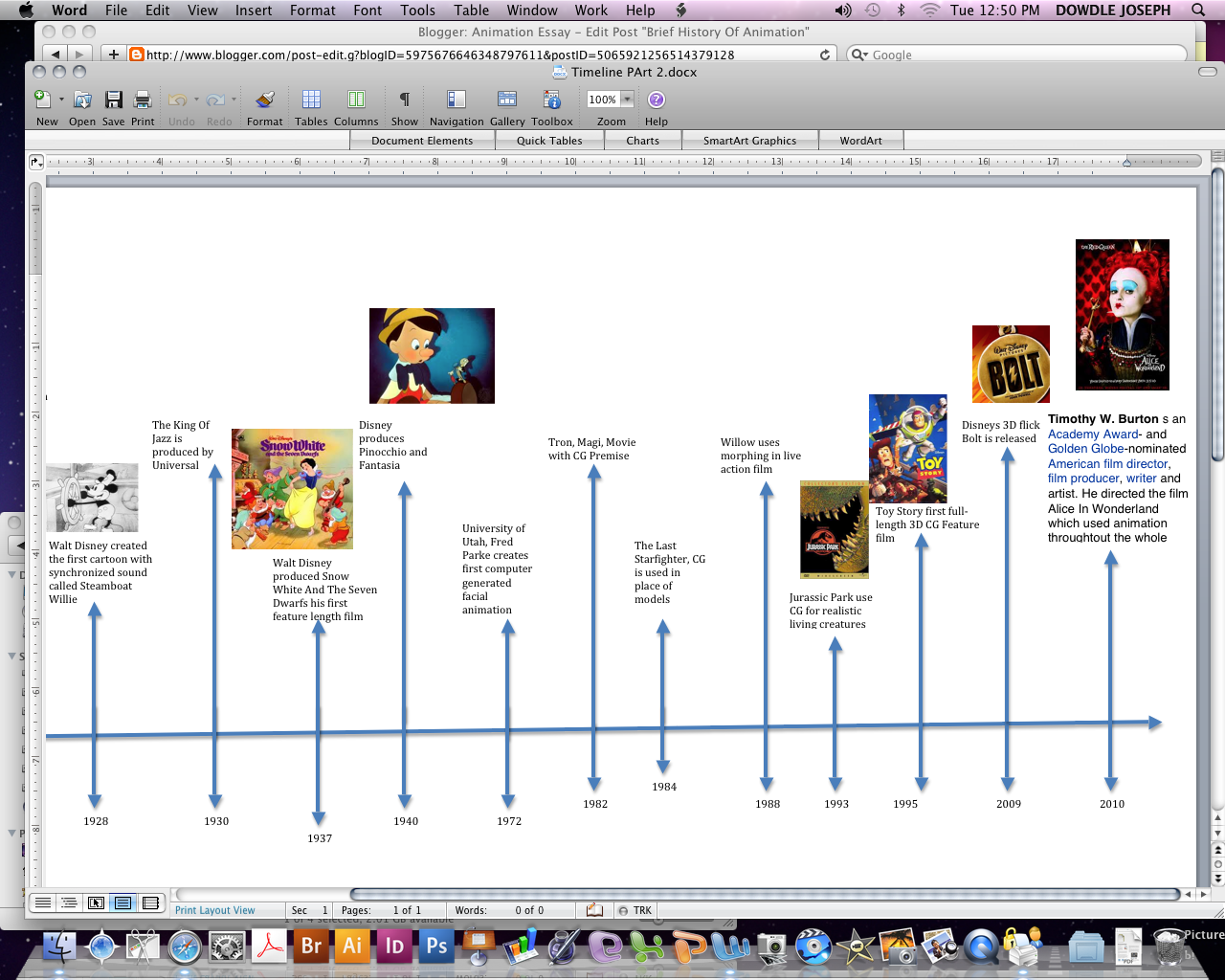Click the horizontal scrollbar thumb
This screenshot has width=1225, height=980.
point(766,894)
